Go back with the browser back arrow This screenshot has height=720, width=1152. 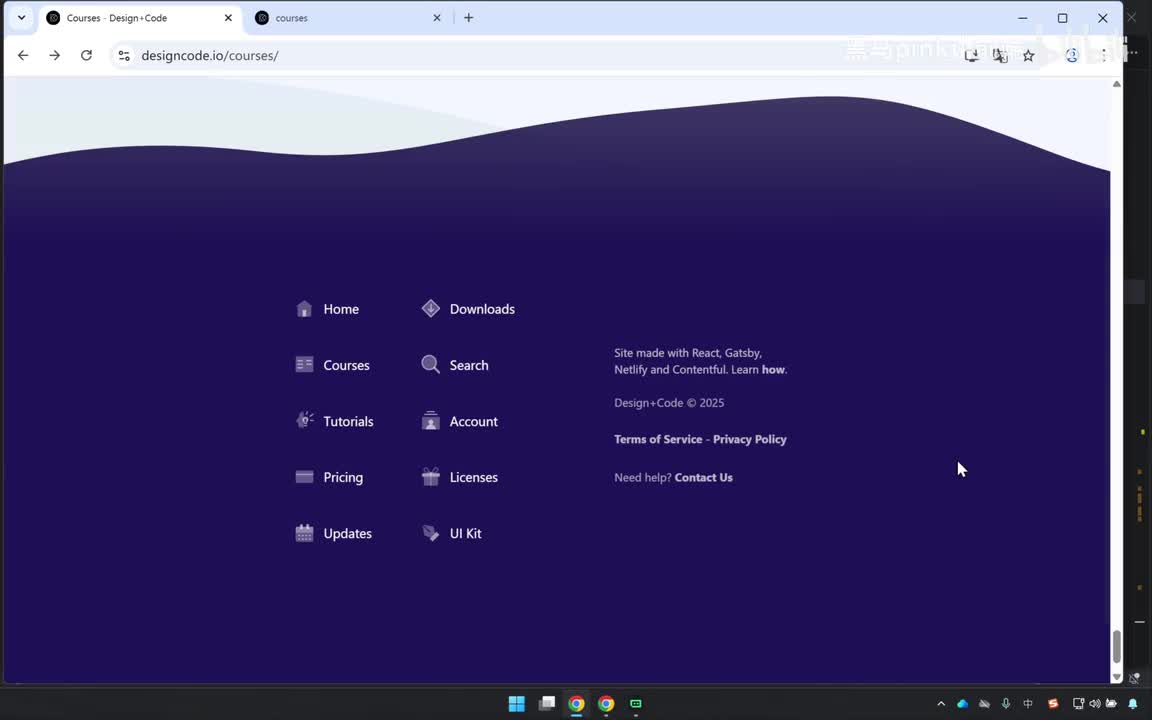coord(23,55)
